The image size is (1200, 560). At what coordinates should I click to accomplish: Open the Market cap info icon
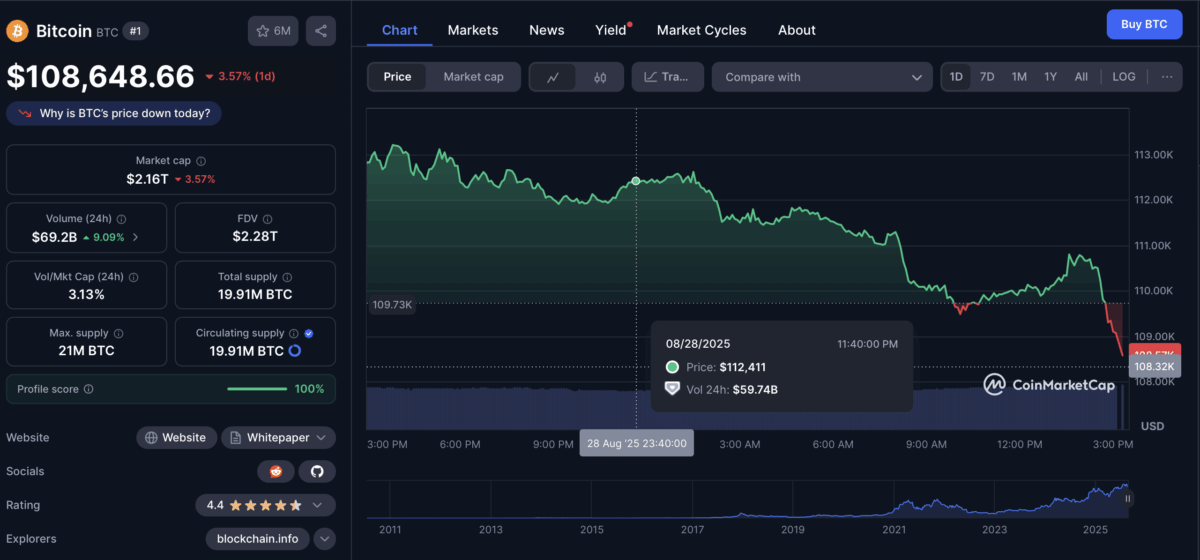tap(202, 161)
